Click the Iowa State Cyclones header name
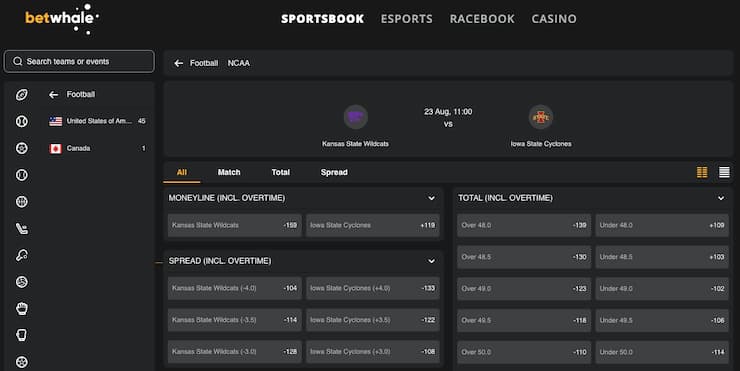The width and height of the screenshot is (740, 371). 541,144
